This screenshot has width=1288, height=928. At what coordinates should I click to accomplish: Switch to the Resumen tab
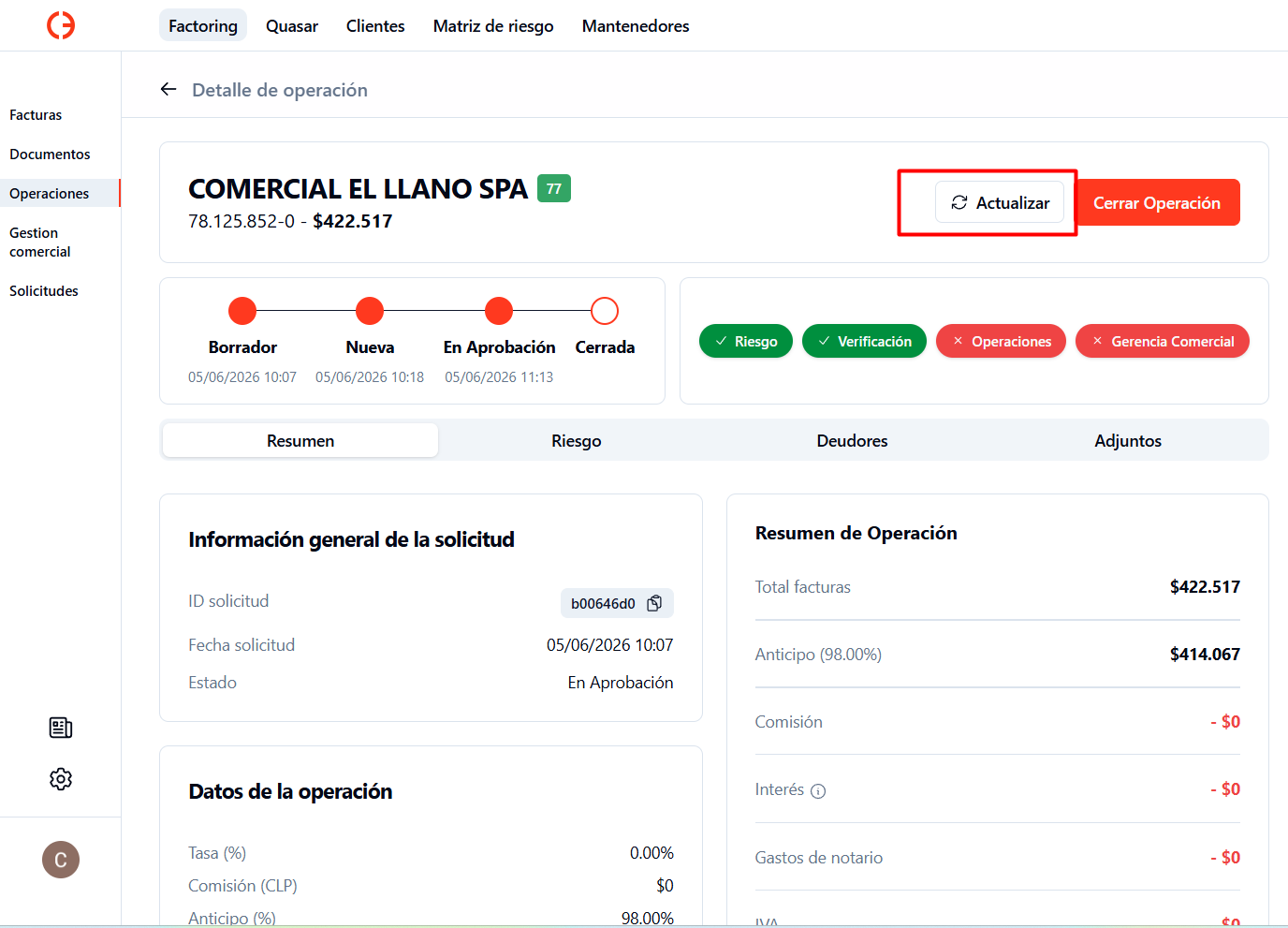point(300,440)
